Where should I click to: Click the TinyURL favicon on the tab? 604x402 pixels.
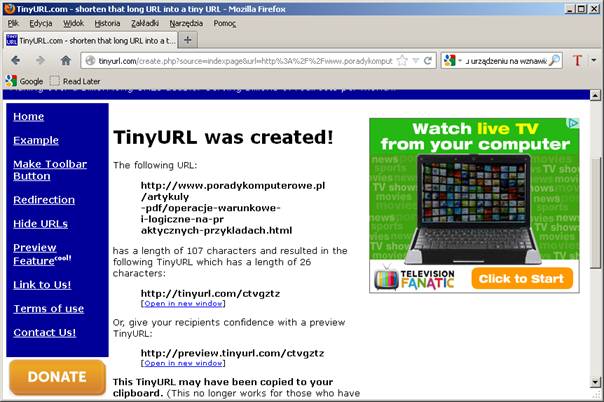click(12, 40)
